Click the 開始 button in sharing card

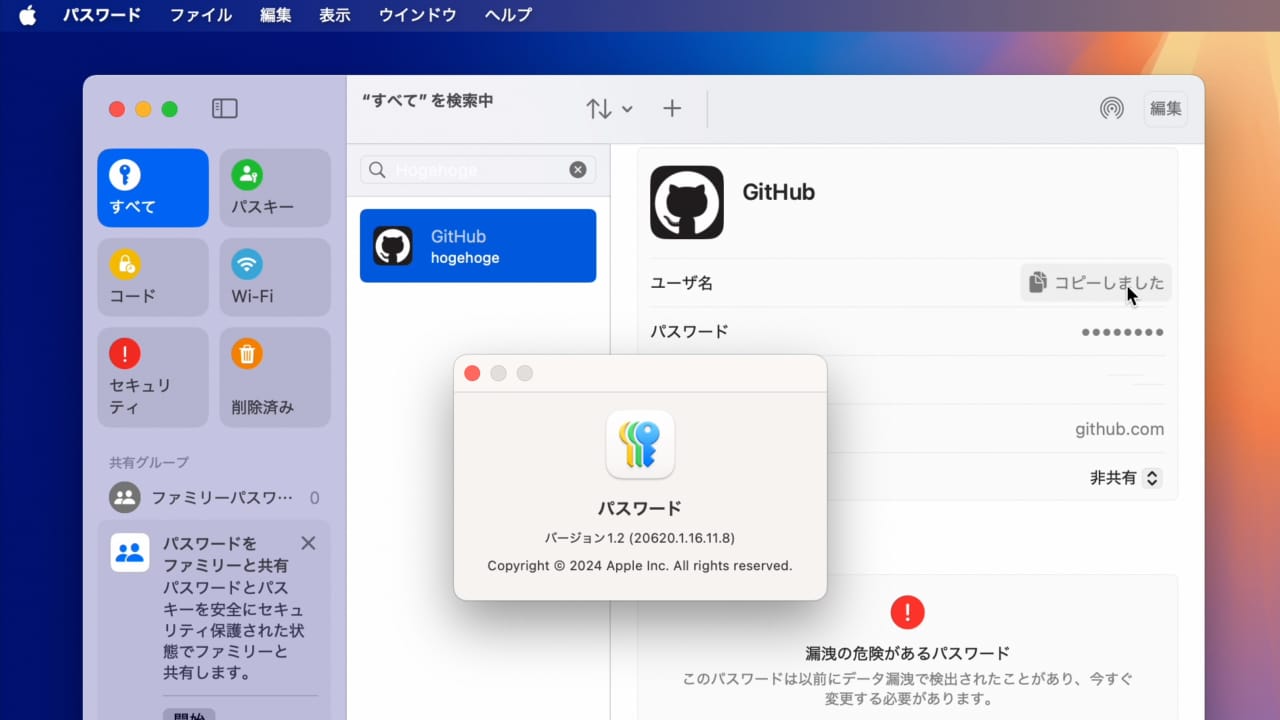click(189, 714)
